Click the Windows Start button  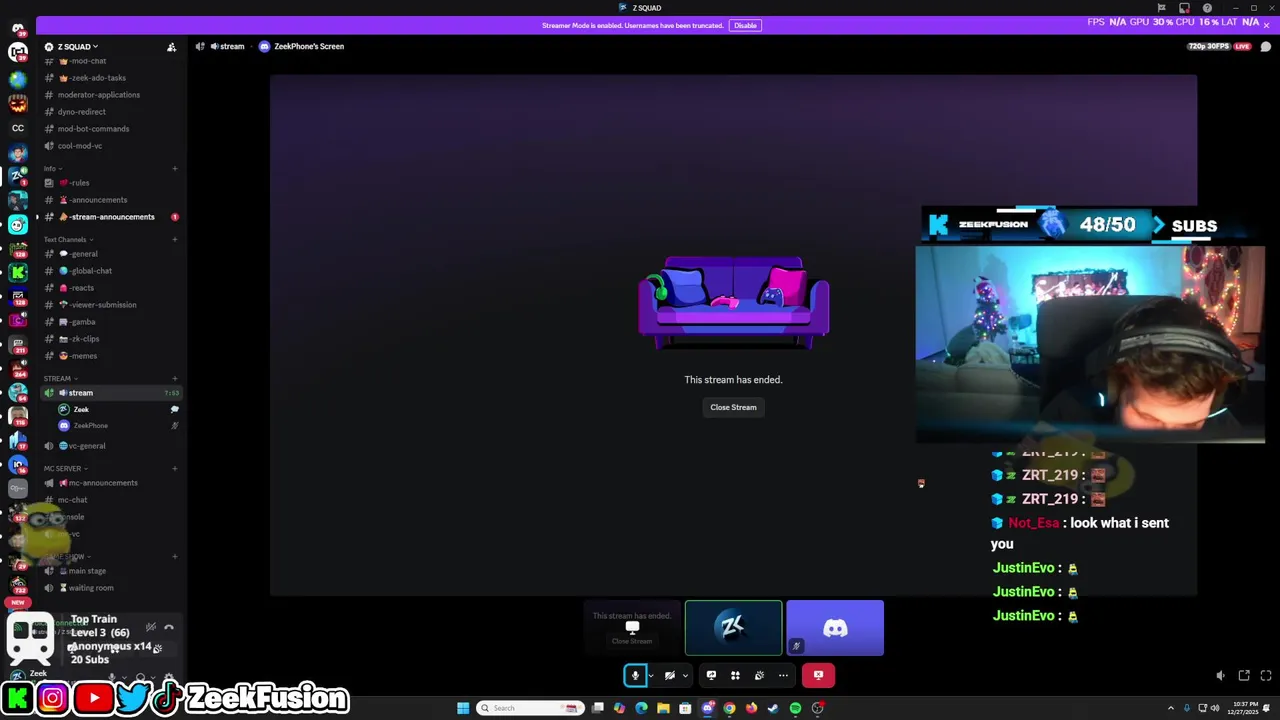(x=463, y=708)
